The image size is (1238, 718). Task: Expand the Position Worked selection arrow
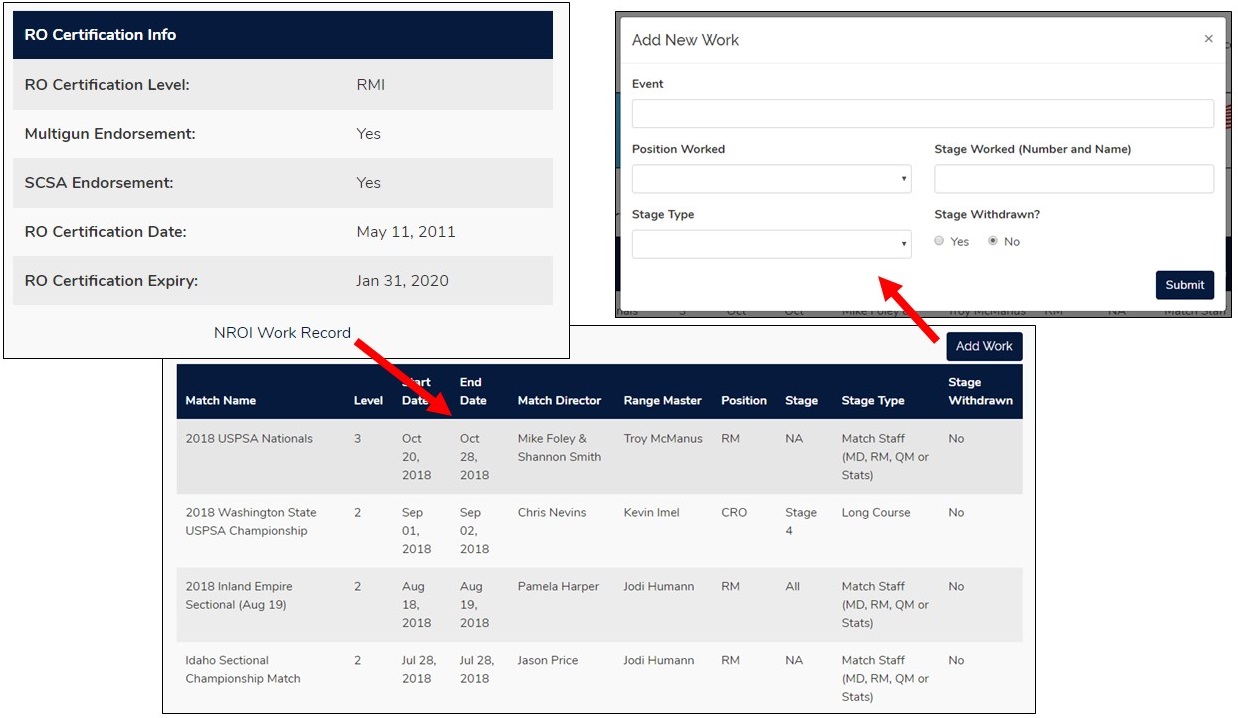[905, 178]
